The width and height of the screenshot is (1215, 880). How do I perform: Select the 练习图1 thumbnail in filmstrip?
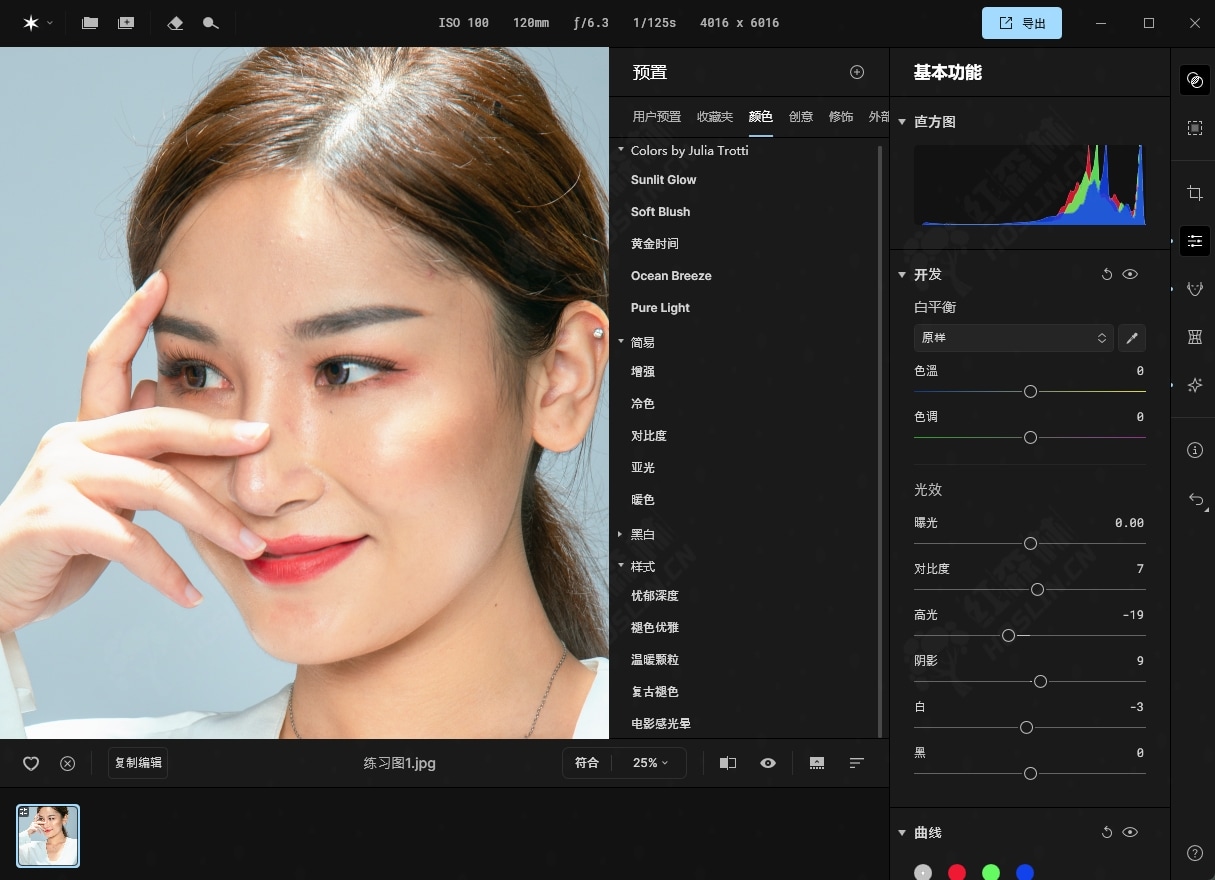tap(48, 835)
